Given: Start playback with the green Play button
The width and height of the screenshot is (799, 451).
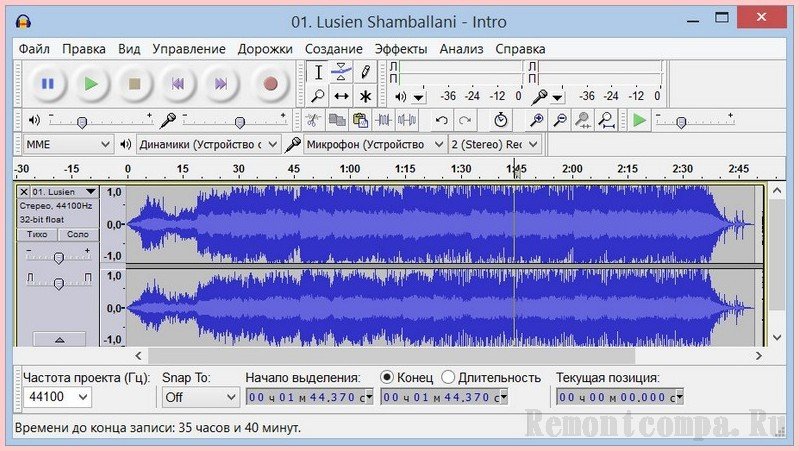Looking at the screenshot, I should click(91, 84).
